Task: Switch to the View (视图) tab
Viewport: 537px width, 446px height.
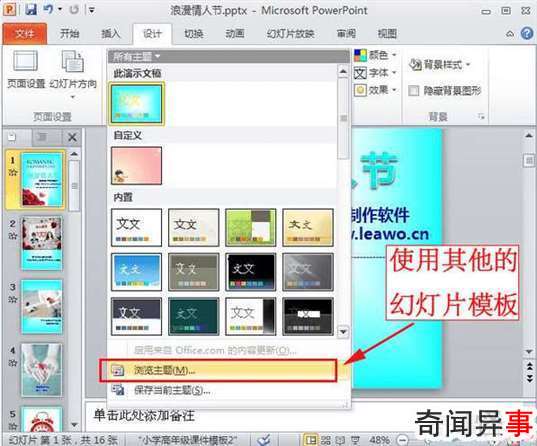Action: point(387,34)
